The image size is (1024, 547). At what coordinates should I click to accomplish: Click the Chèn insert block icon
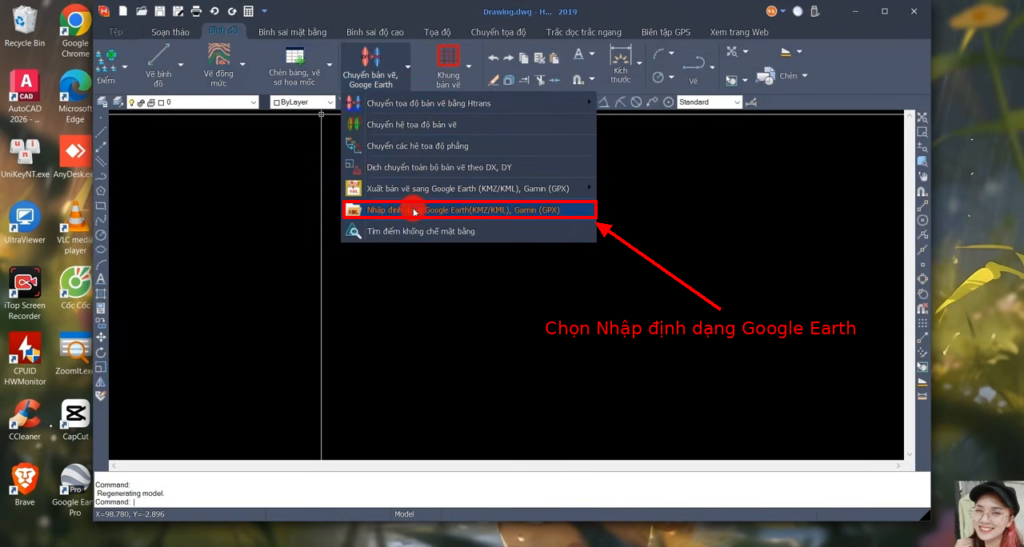pos(765,76)
